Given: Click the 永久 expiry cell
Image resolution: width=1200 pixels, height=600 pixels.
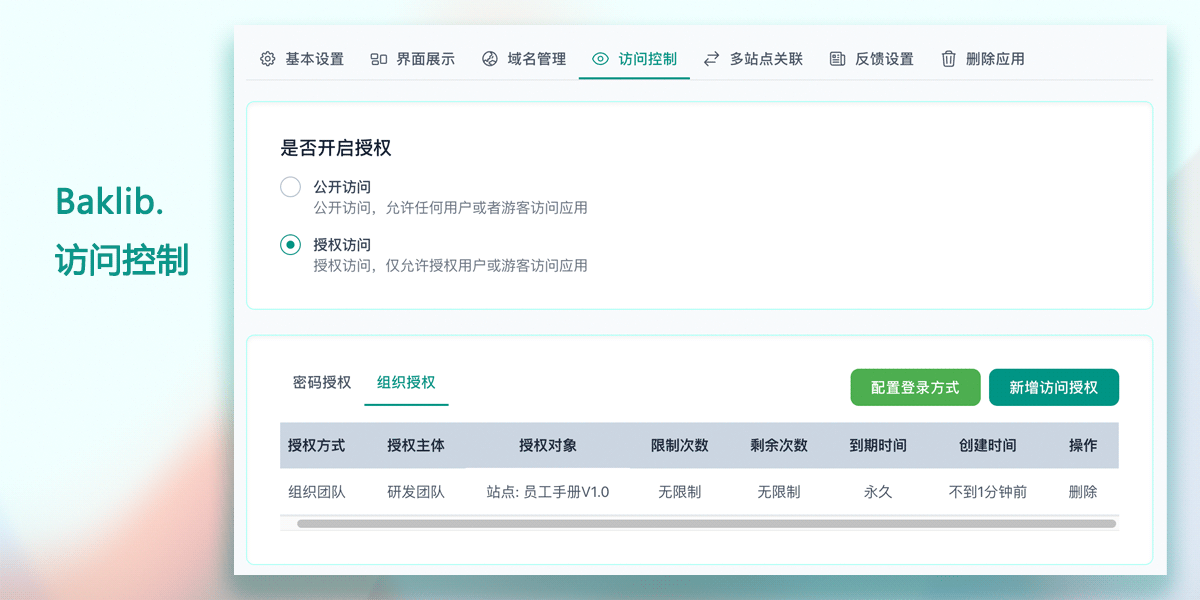Looking at the screenshot, I should [878, 492].
